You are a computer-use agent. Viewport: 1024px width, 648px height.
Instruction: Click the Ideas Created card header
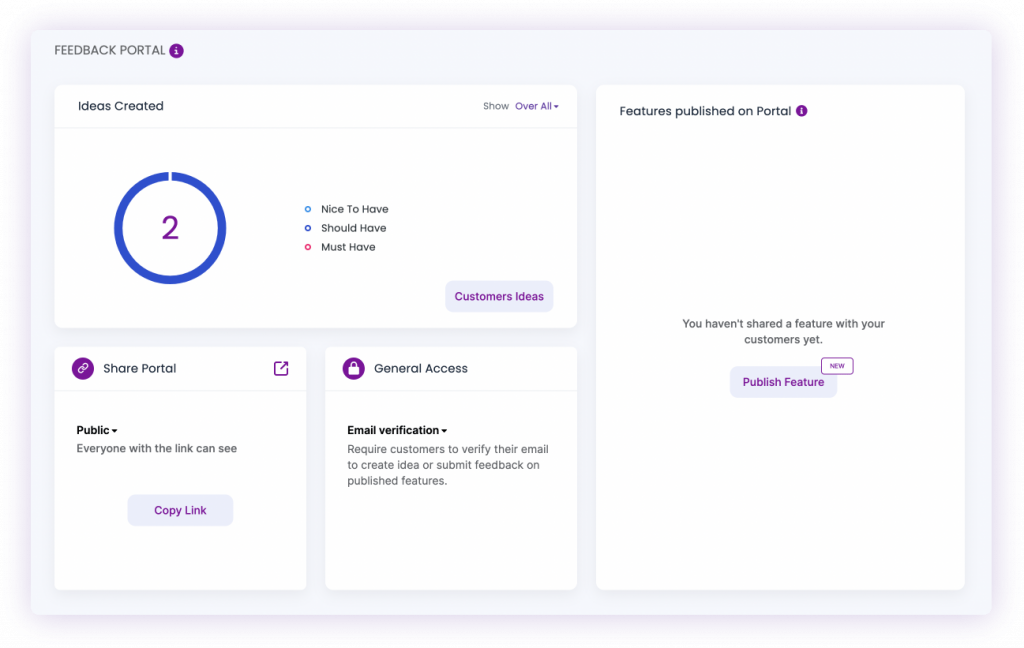[x=121, y=105]
